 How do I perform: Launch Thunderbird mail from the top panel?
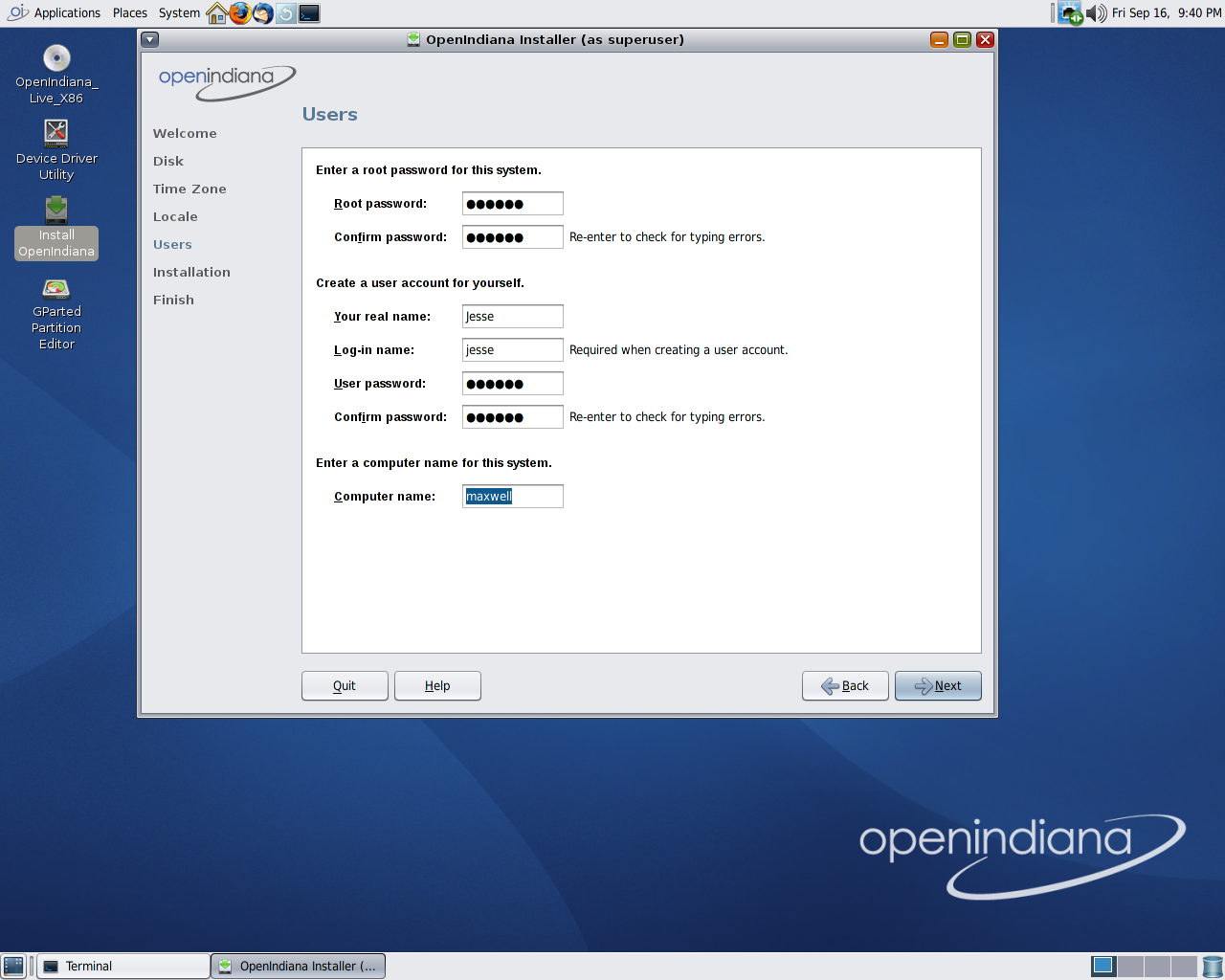click(x=263, y=13)
